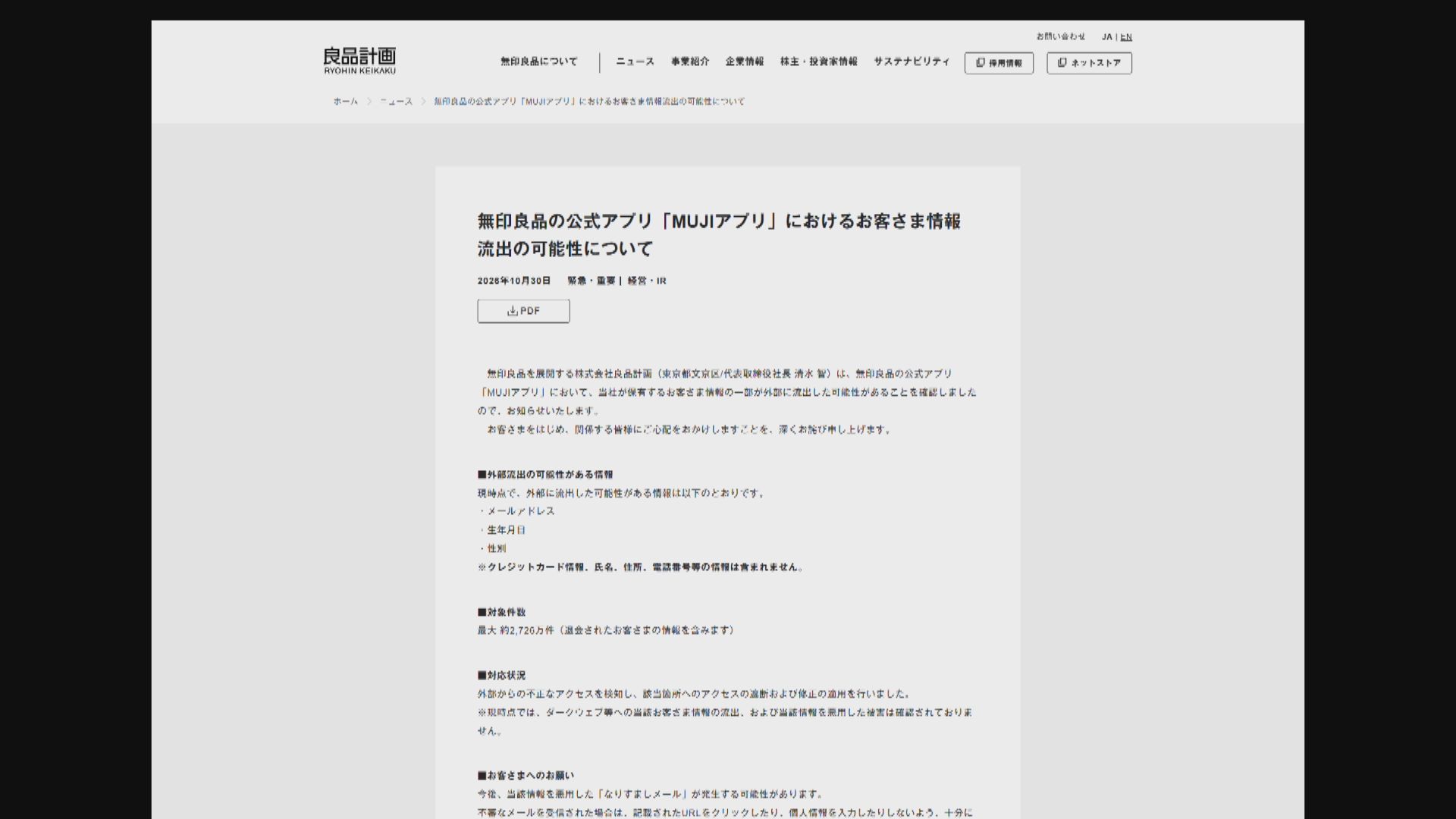Switch language to EN
The height and width of the screenshot is (819, 1456).
(x=1126, y=36)
